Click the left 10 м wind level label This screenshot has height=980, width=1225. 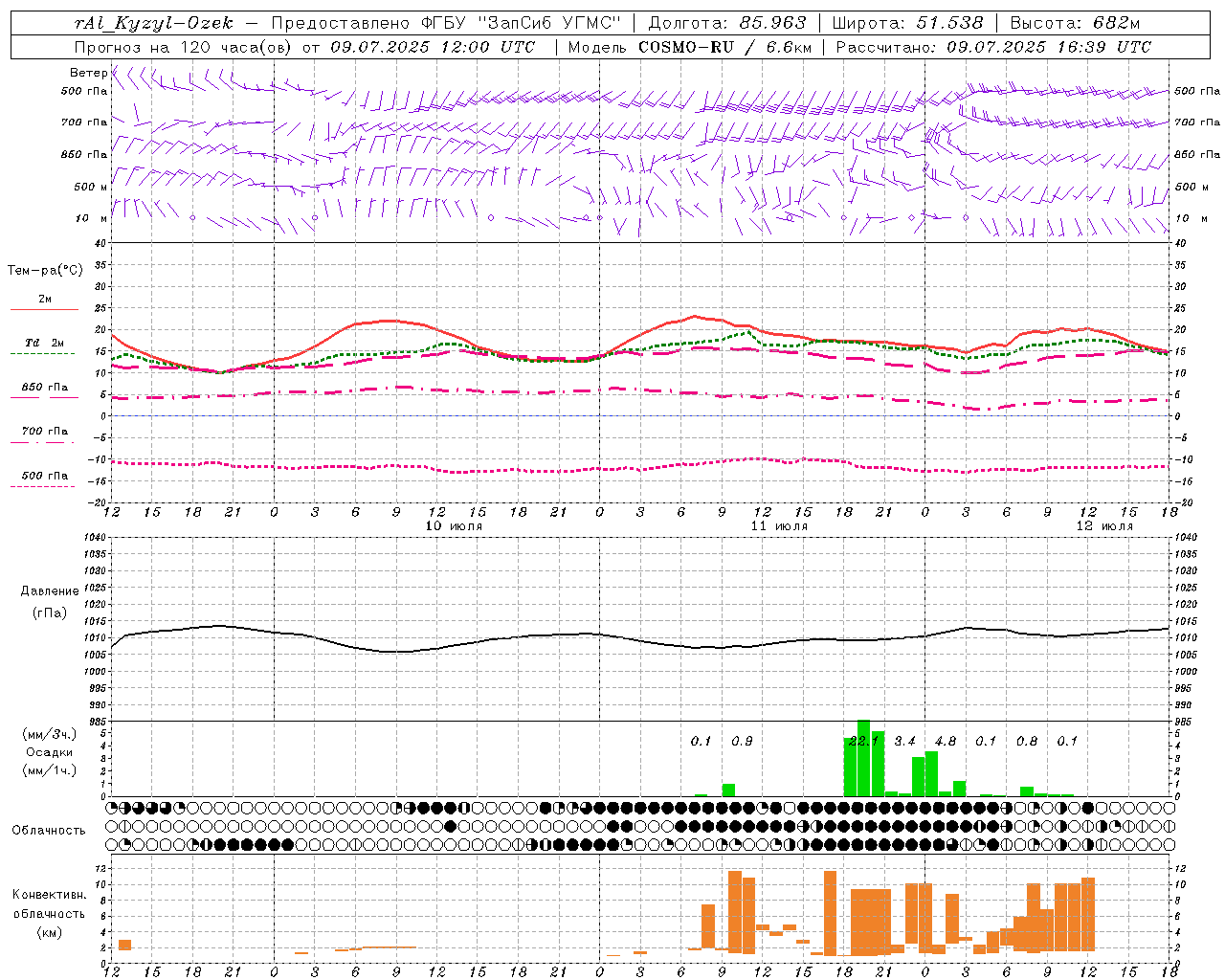[x=91, y=218]
